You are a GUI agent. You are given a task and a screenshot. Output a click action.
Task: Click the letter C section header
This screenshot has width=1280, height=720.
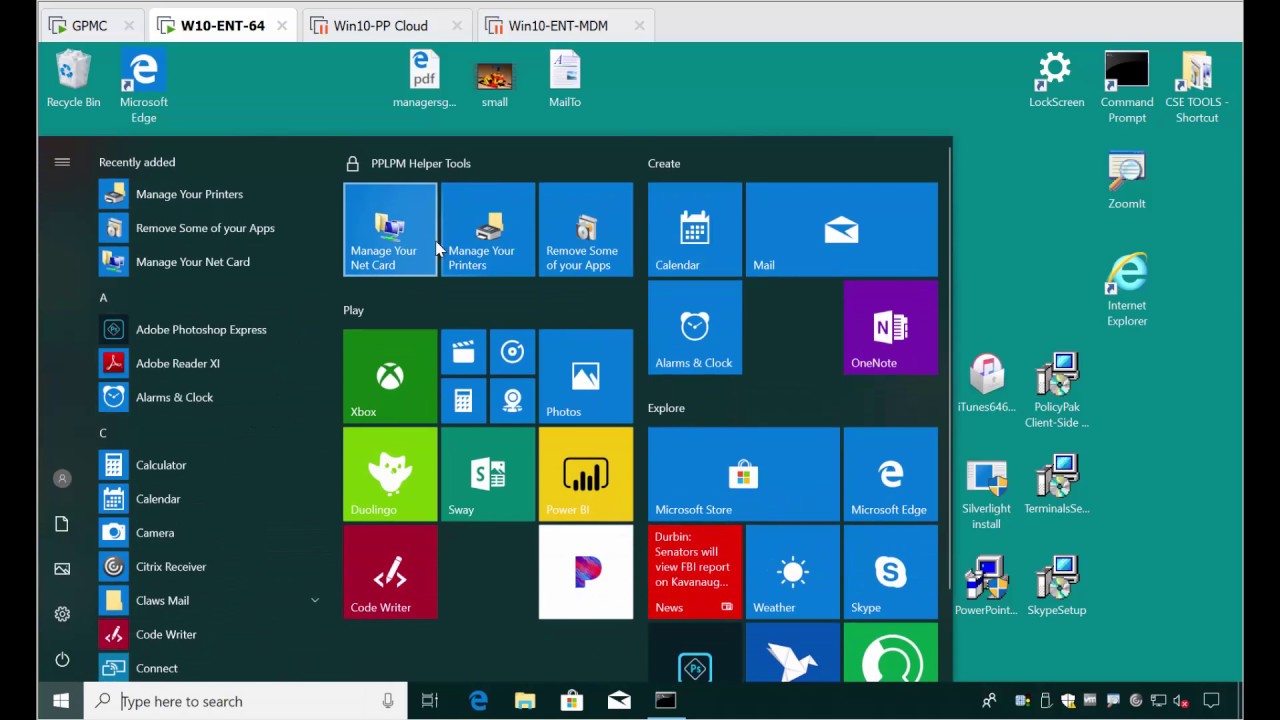pyautogui.click(x=103, y=433)
